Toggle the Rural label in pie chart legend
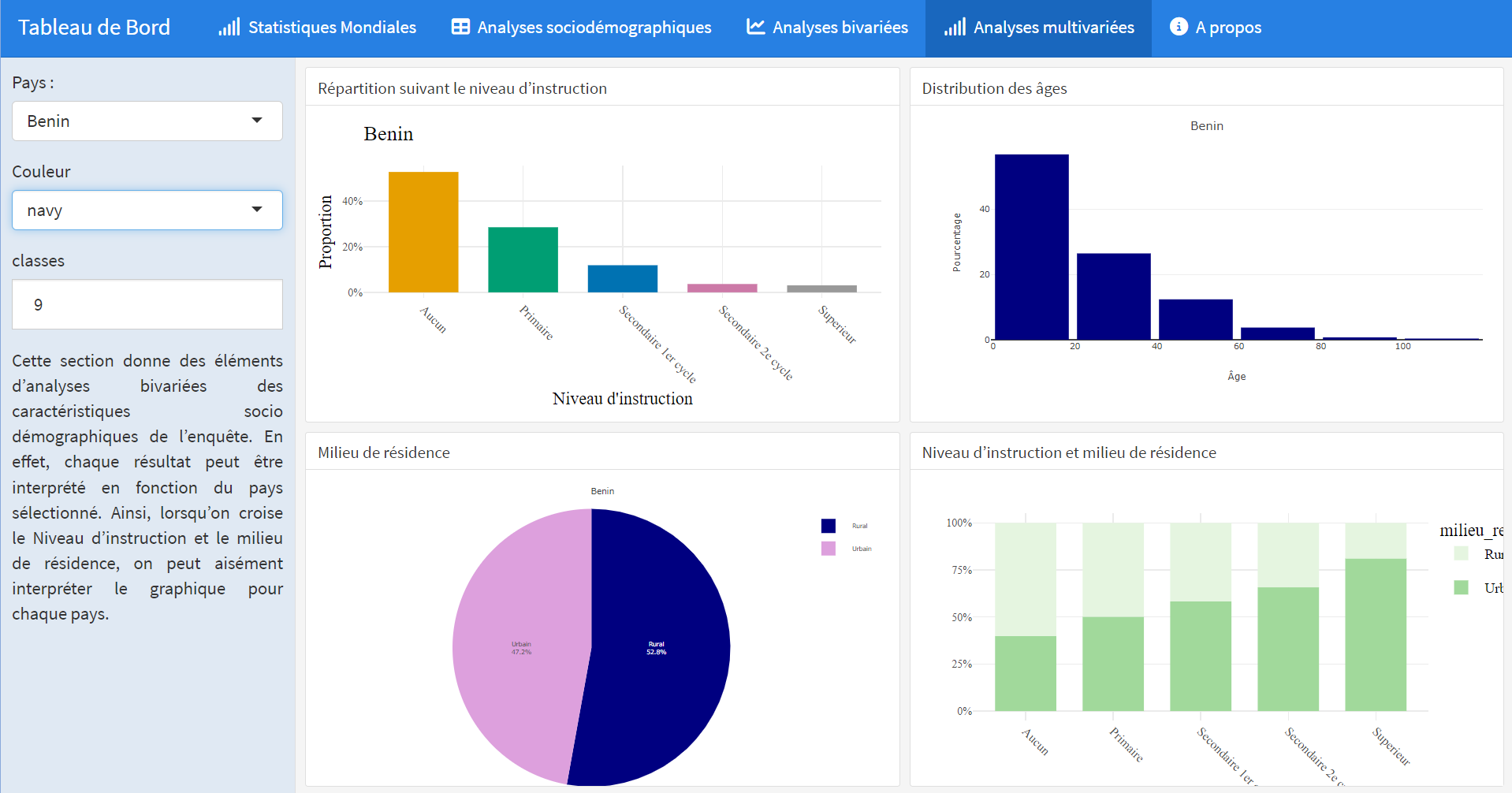Image resolution: width=1512 pixels, height=793 pixels. coord(859,526)
